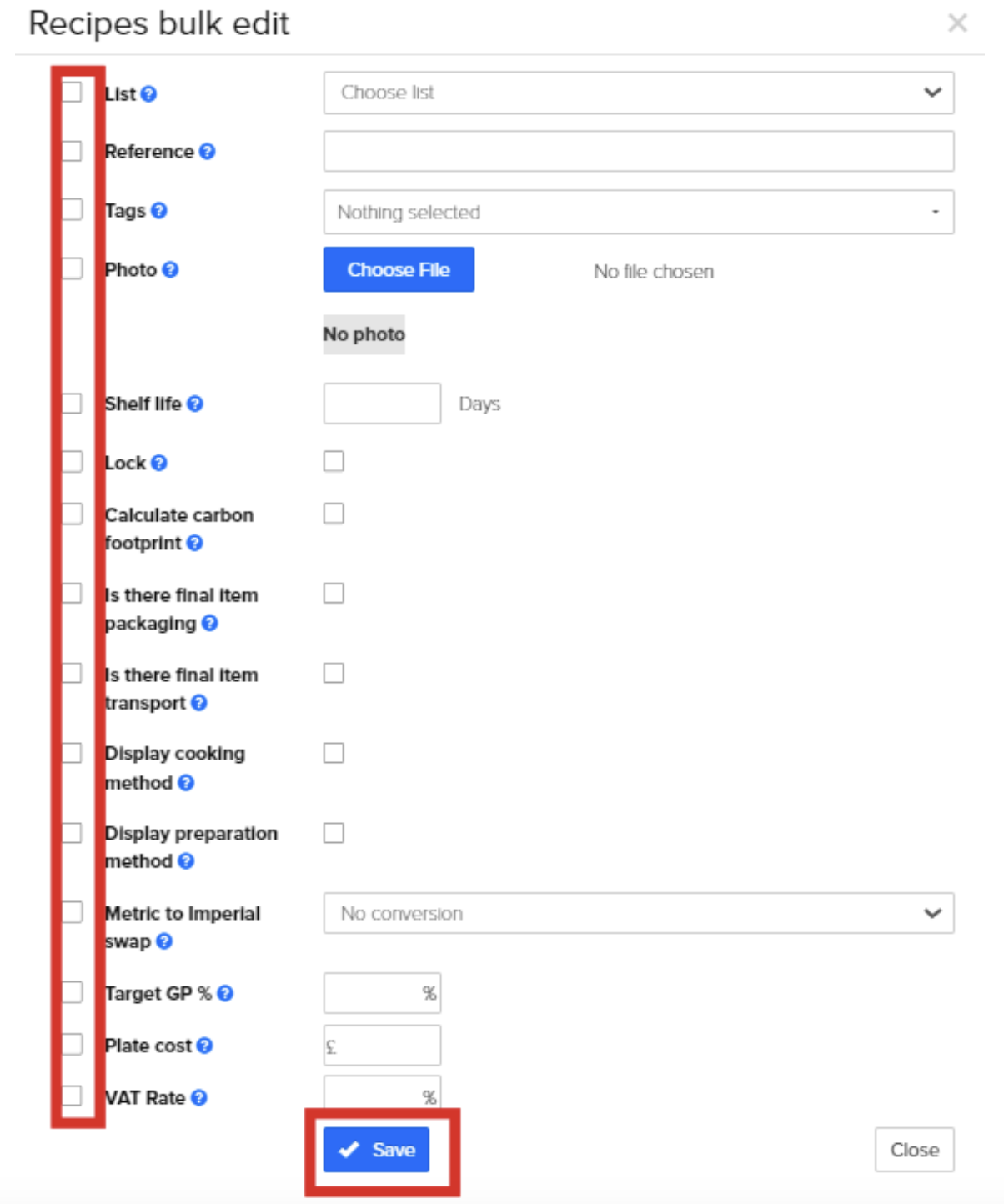
Task: Enable the Lock value checkbox
Action: [334, 461]
